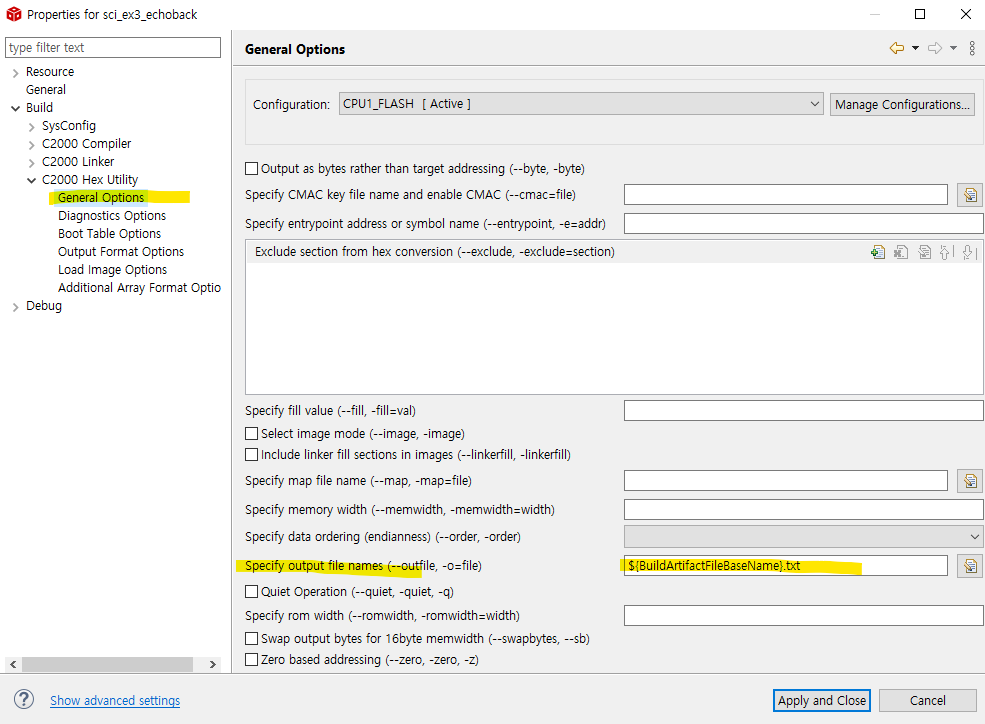Open the forward history dropdown arrow

[x=953, y=48]
